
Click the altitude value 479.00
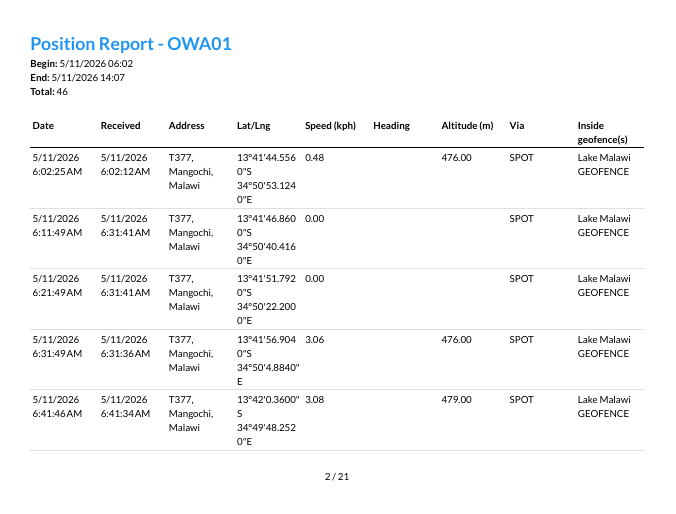(x=456, y=399)
